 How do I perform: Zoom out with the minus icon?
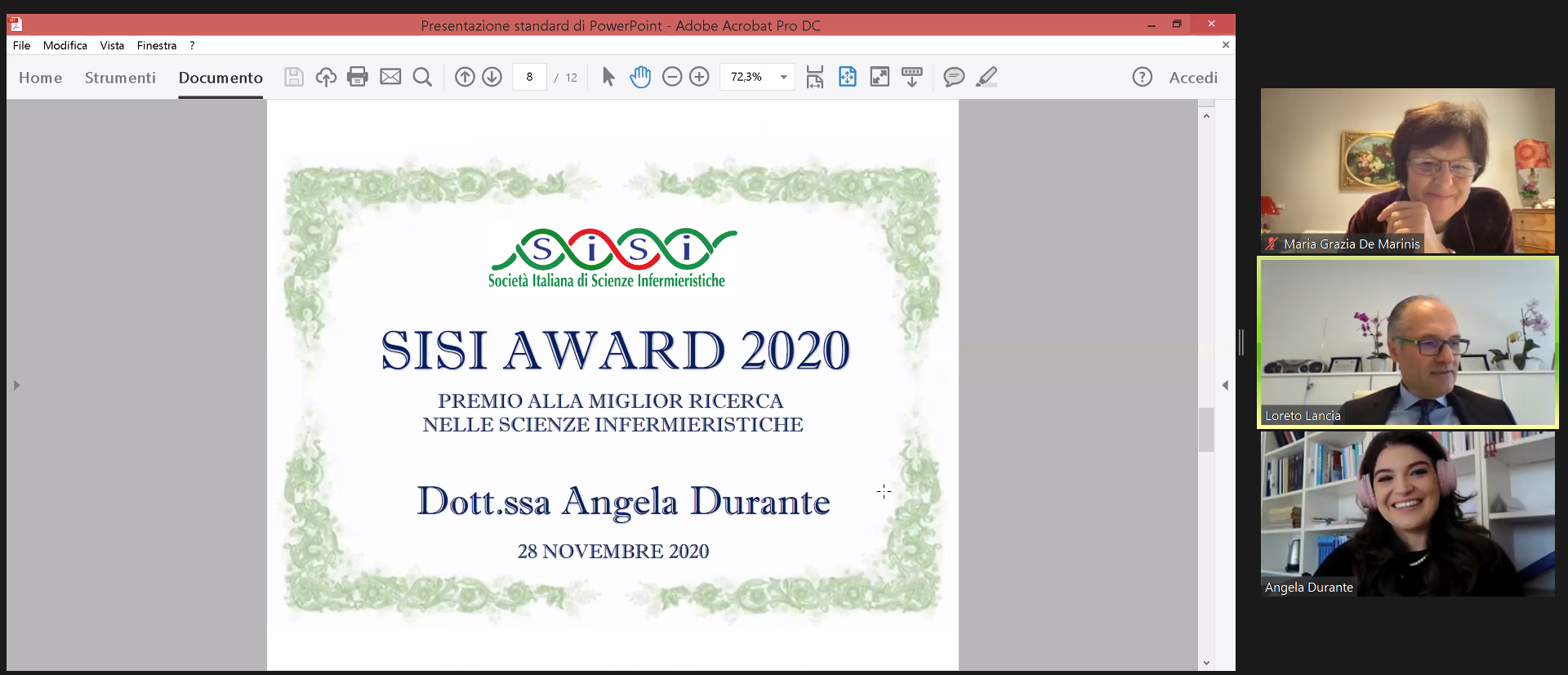(x=672, y=77)
